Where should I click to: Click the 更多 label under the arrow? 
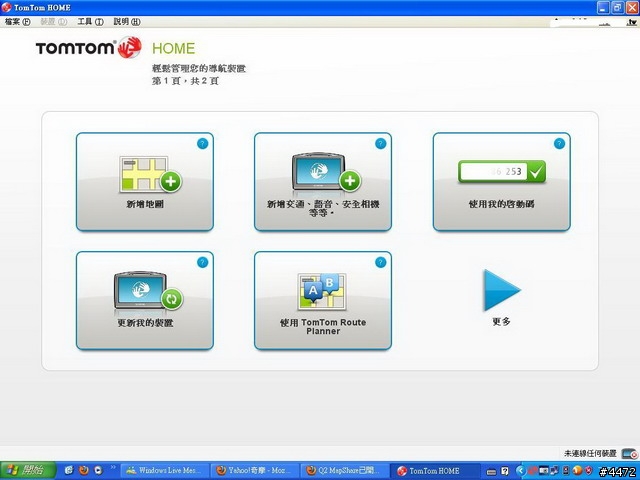(501, 322)
